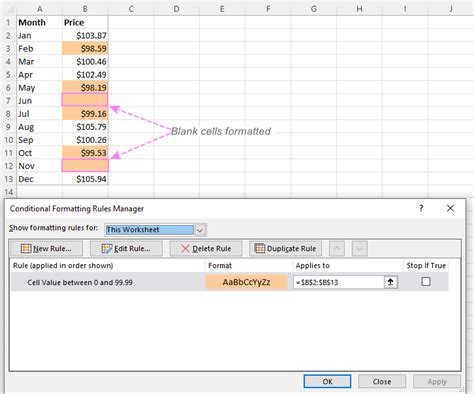The image size is (474, 394).
Task: Close the Rules Manager with X
Action: point(450,208)
